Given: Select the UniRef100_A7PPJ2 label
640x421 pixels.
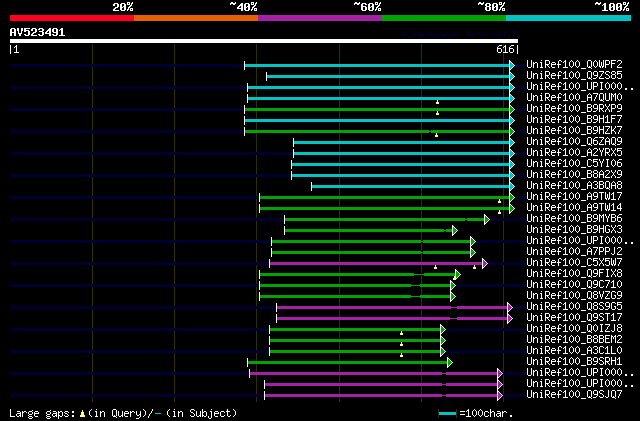Looking at the screenshot, I should tap(574, 252).
